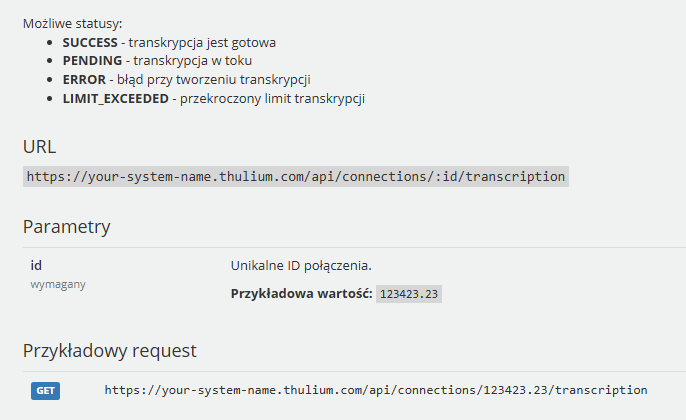Click the Możliwe statusy text
This screenshot has width=686, height=420.
coord(73,24)
